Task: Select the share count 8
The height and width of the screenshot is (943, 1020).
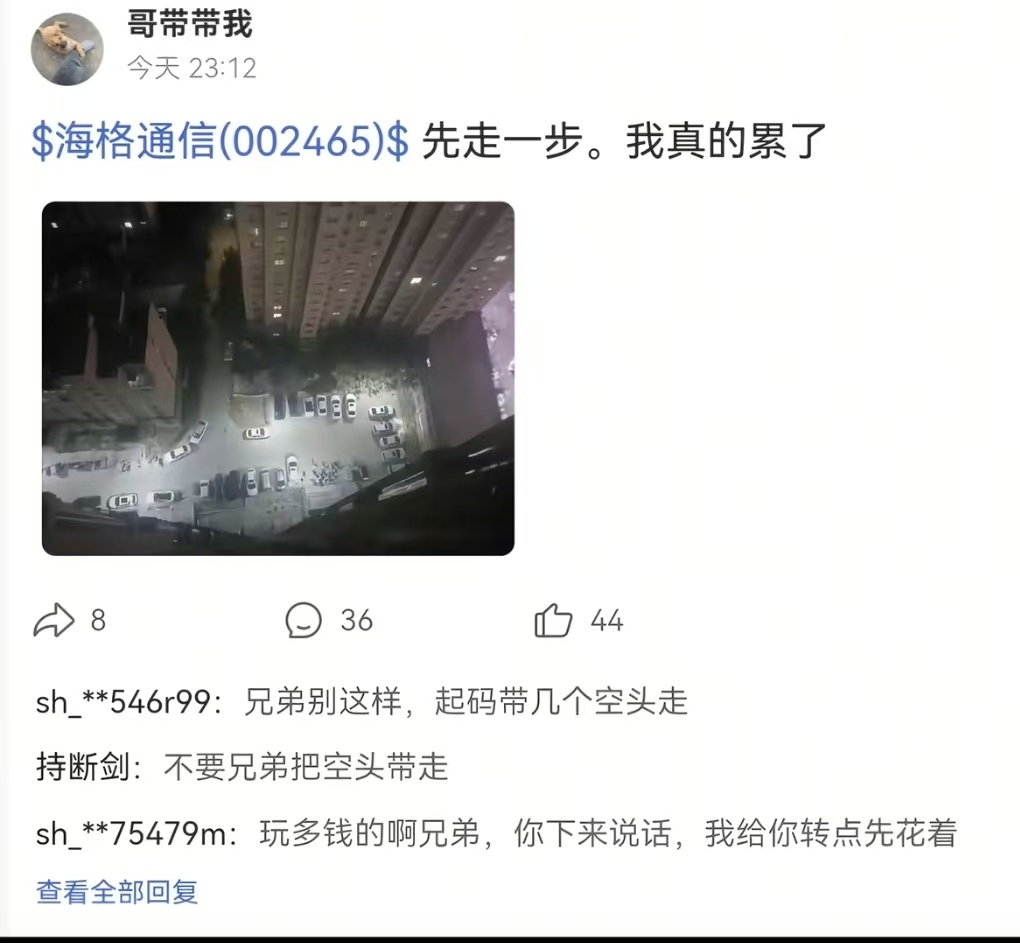Action: pyautogui.click(x=98, y=620)
